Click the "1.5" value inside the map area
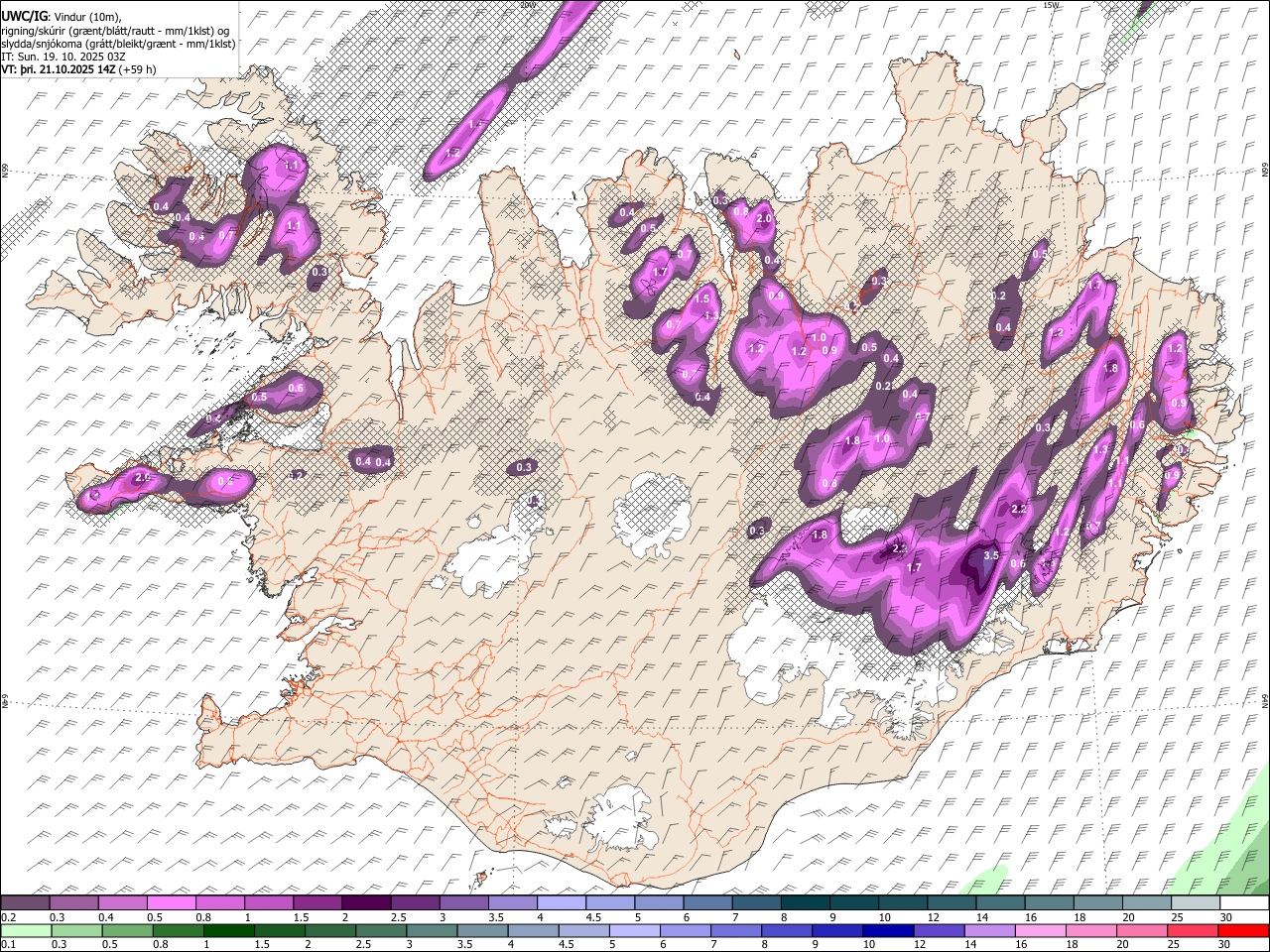The width and height of the screenshot is (1270, 952). [702, 298]
